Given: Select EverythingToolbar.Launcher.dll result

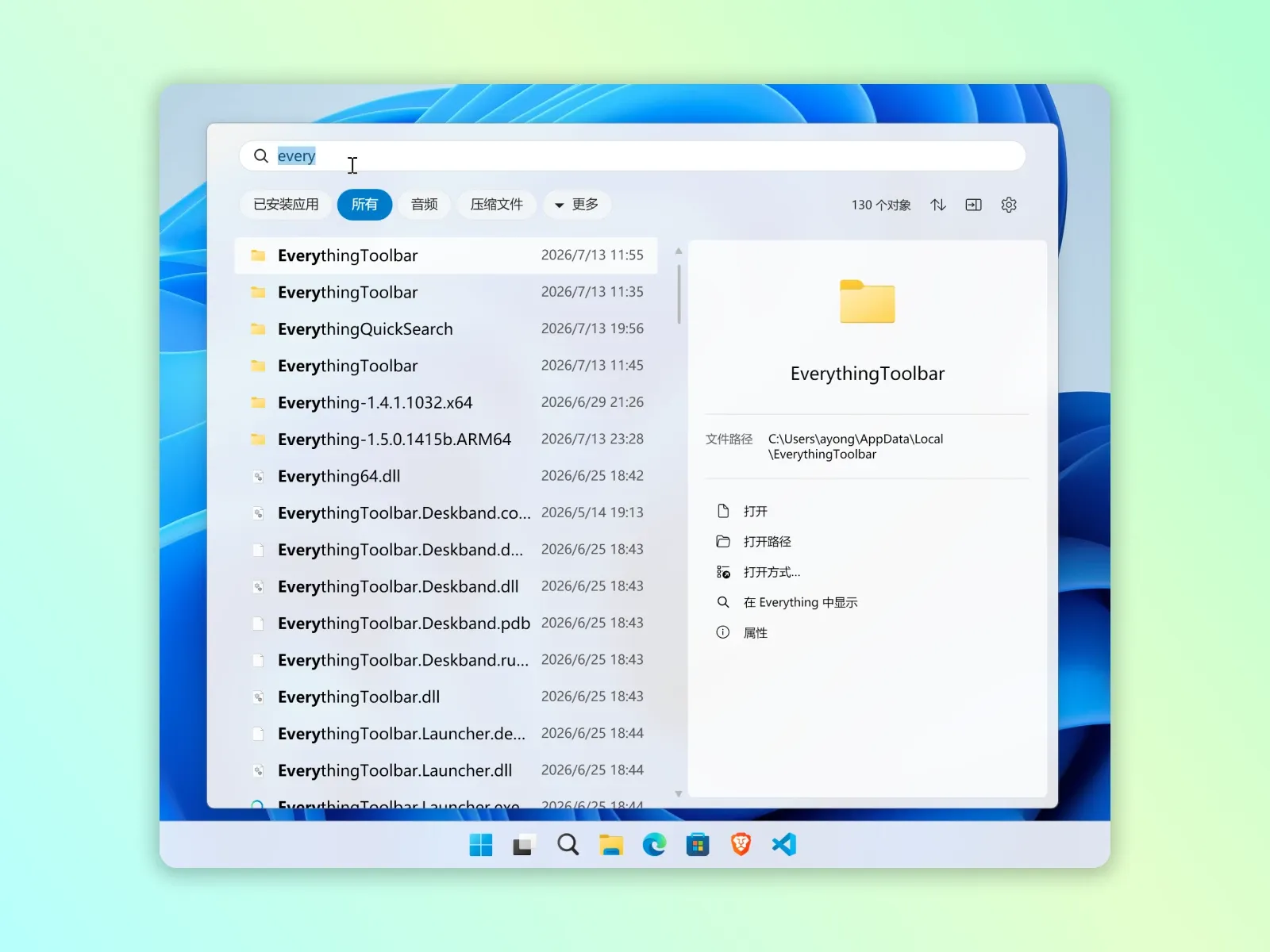Looking at the screenshot, I should (446, 771).
